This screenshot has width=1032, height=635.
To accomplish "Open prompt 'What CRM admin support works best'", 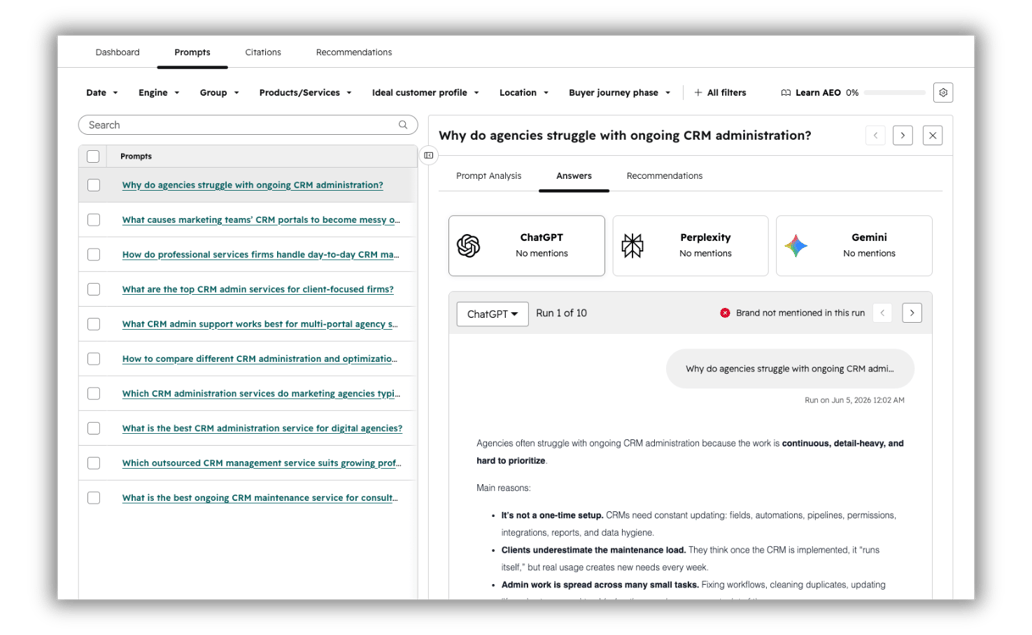I will tap(259, 324).
